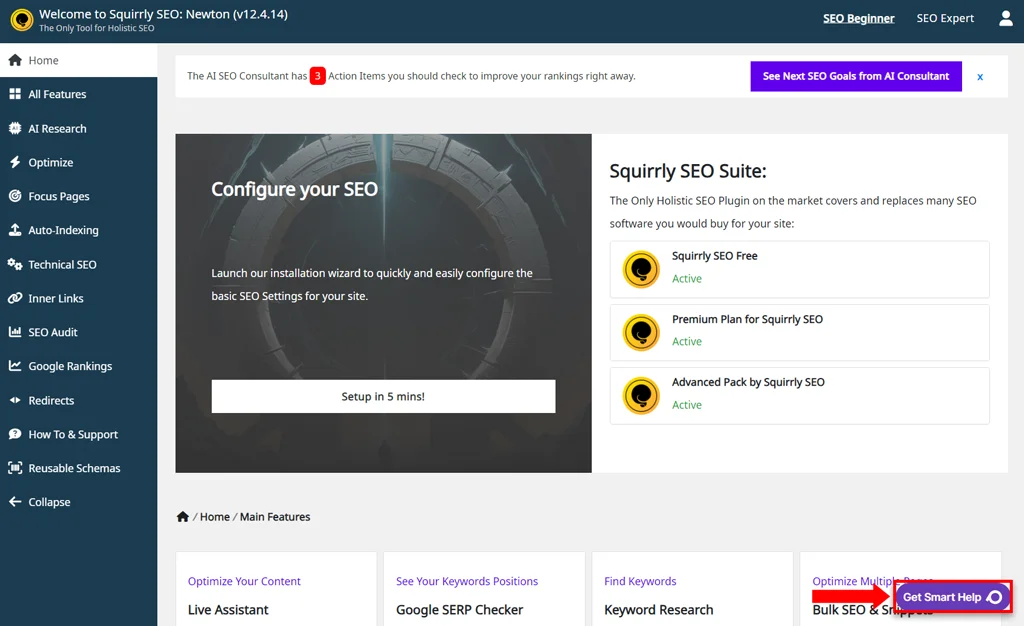This screenshot has width=1024, height=626.
Task: Click the Home breadcrumb link
Action: click(x=214, y=517)
